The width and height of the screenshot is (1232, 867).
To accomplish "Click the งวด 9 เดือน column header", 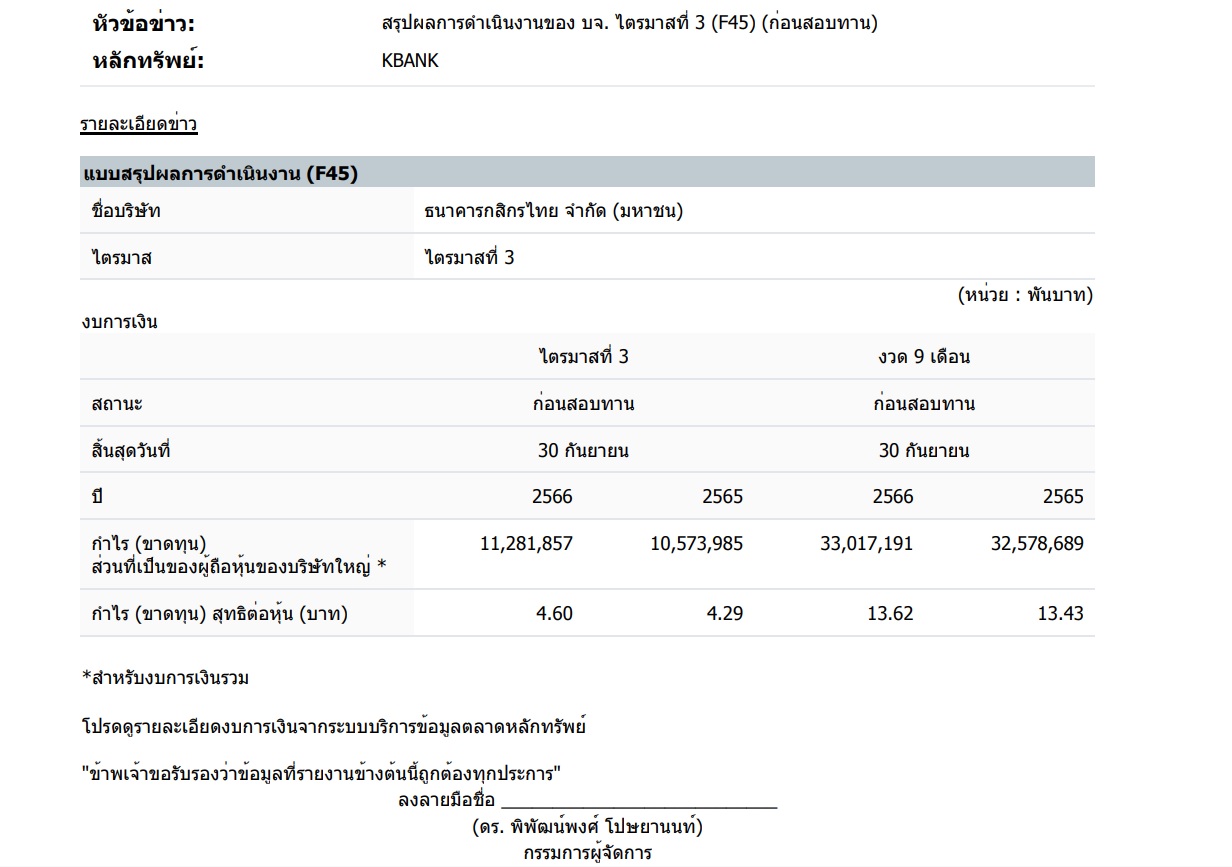I will [x=924, y=357].
